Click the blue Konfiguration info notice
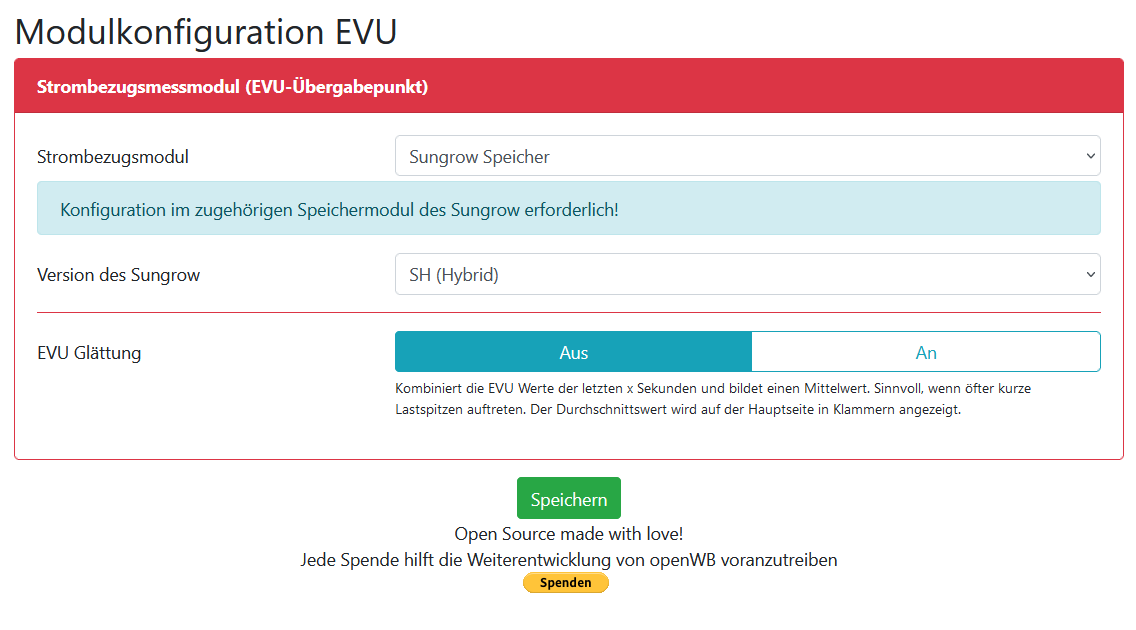The image size is (1136, 630). pos(568,209)
